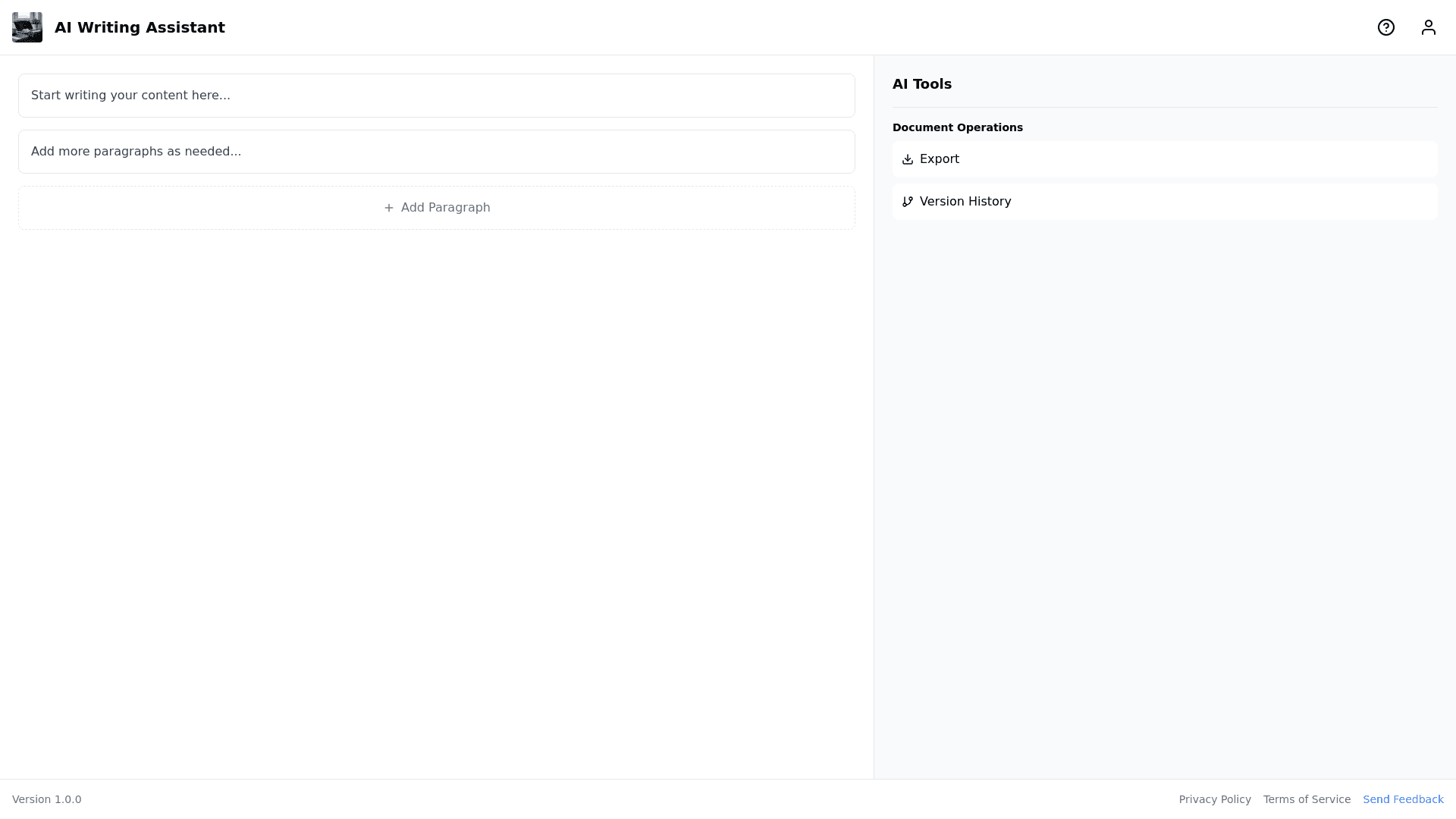The height and width of the screenshot is (819, 1456).
Task: Click the Version 1.0.0 footer text
Action: [47, 799]
